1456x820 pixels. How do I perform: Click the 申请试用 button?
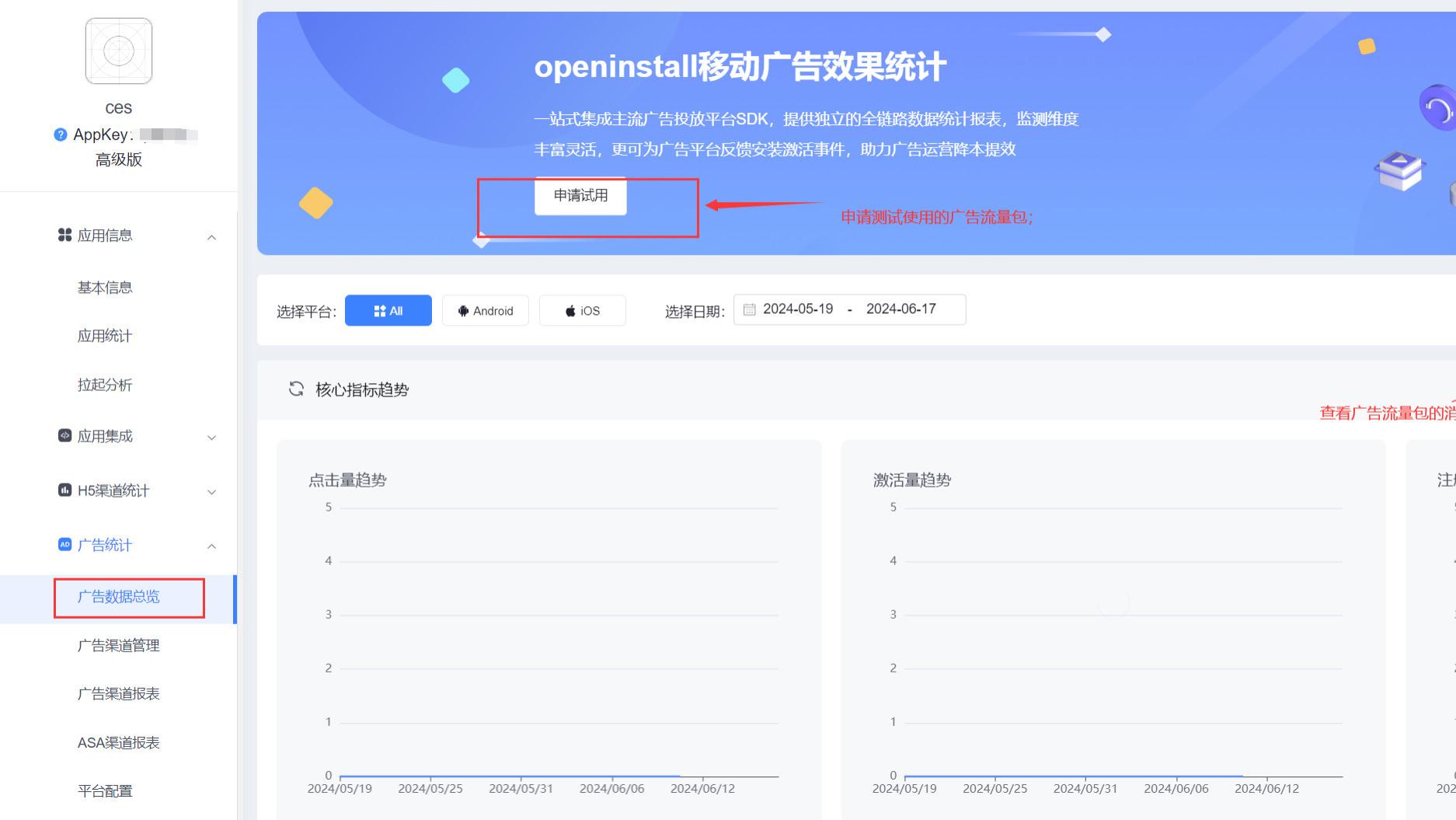[580, 196]
